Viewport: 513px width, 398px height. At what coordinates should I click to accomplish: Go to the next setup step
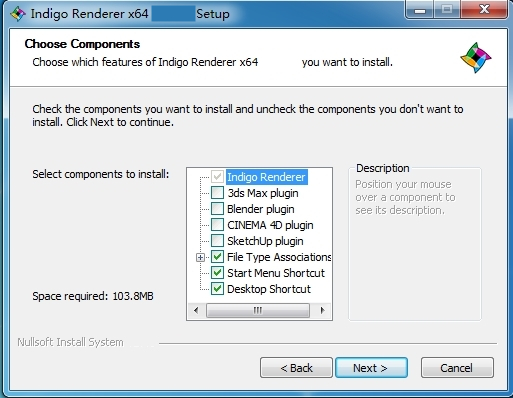371,368
